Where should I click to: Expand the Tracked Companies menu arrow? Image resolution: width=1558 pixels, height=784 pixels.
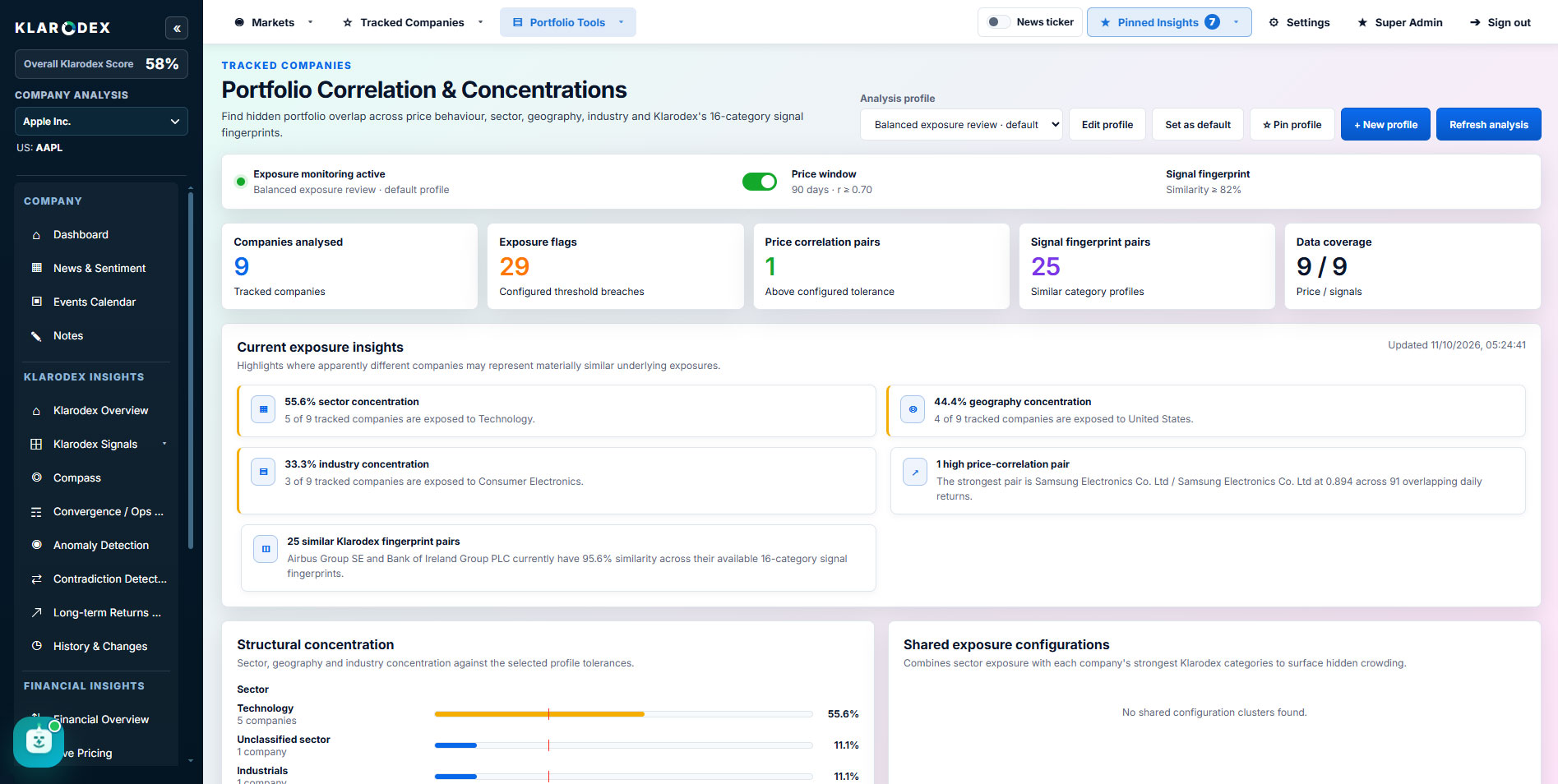(x=480, y=22)
